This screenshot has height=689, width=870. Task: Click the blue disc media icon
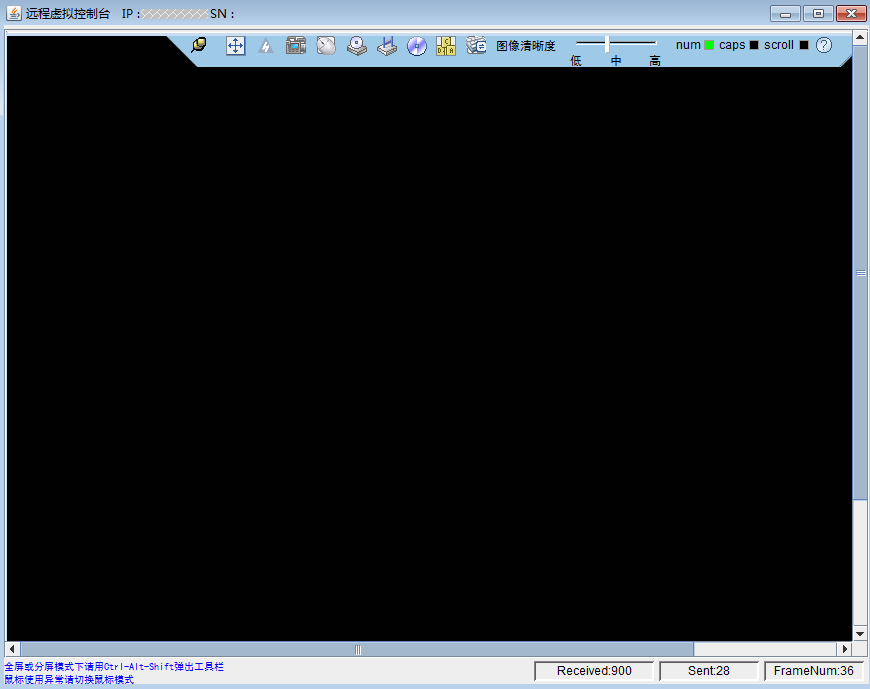pyautogui.click(x=417, y=46)
